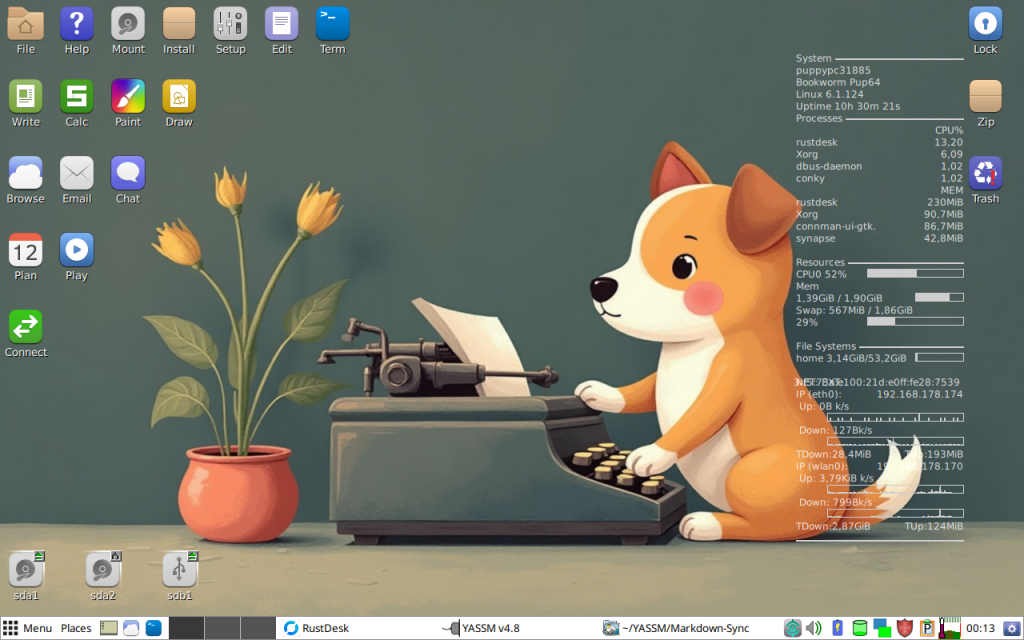Select the sda2 drive icon

pyautogui.click(x=103, y=569)
